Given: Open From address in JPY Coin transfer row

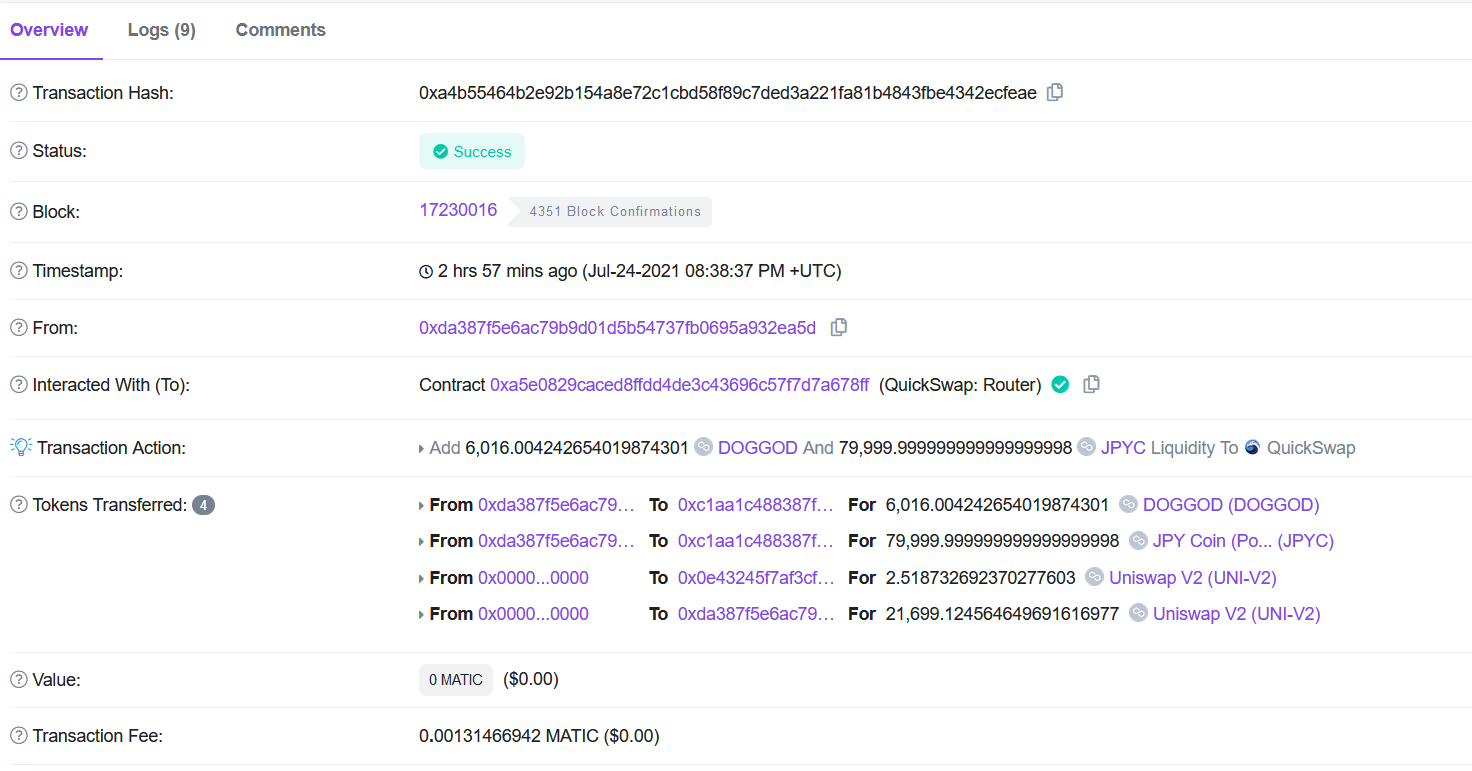Looking at the screenshot, I should coord(556,541).
